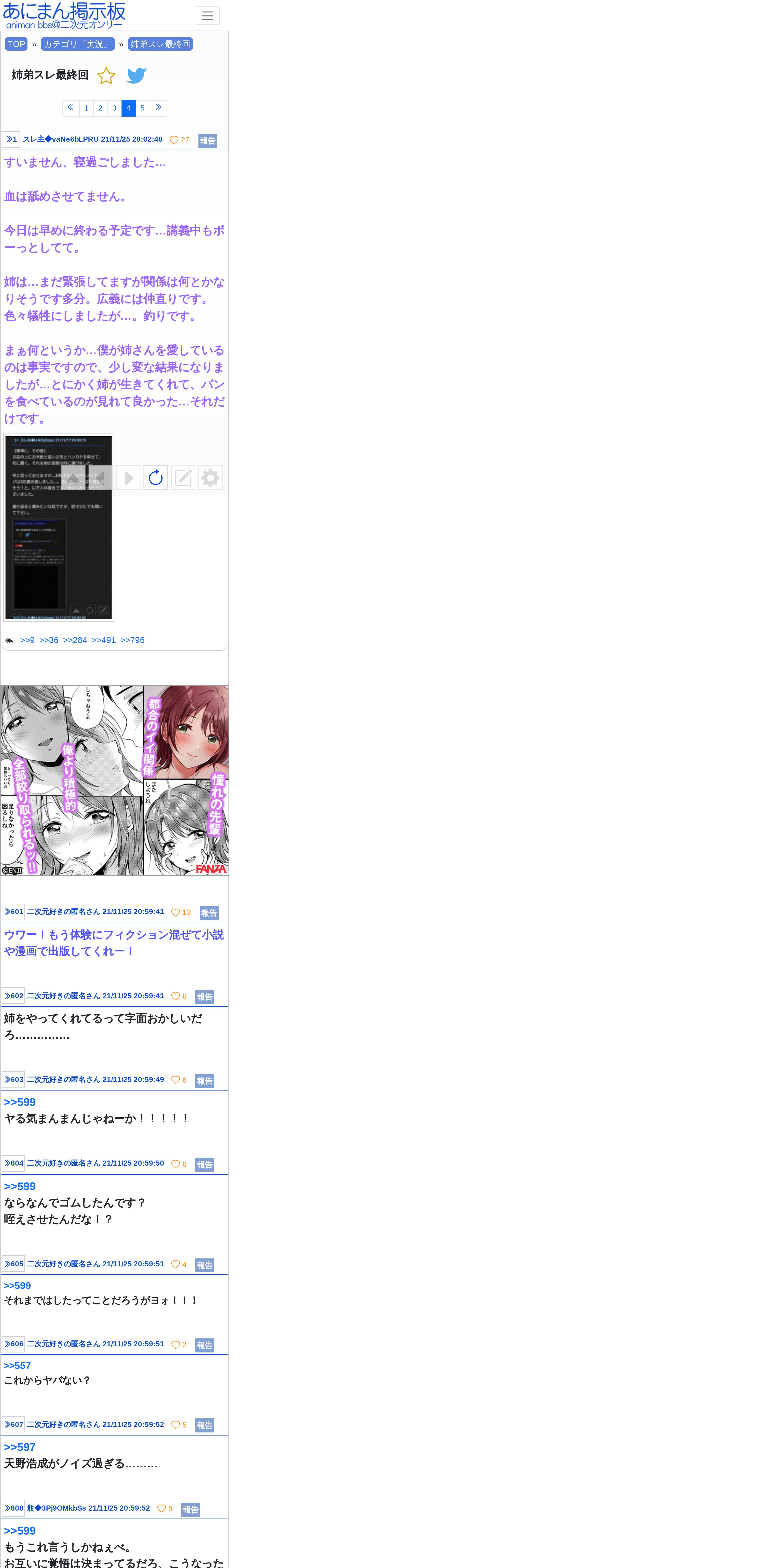Open the FANZA manga advertisement banner
This screenshot has height=1568, width=784.
point(114,780)
